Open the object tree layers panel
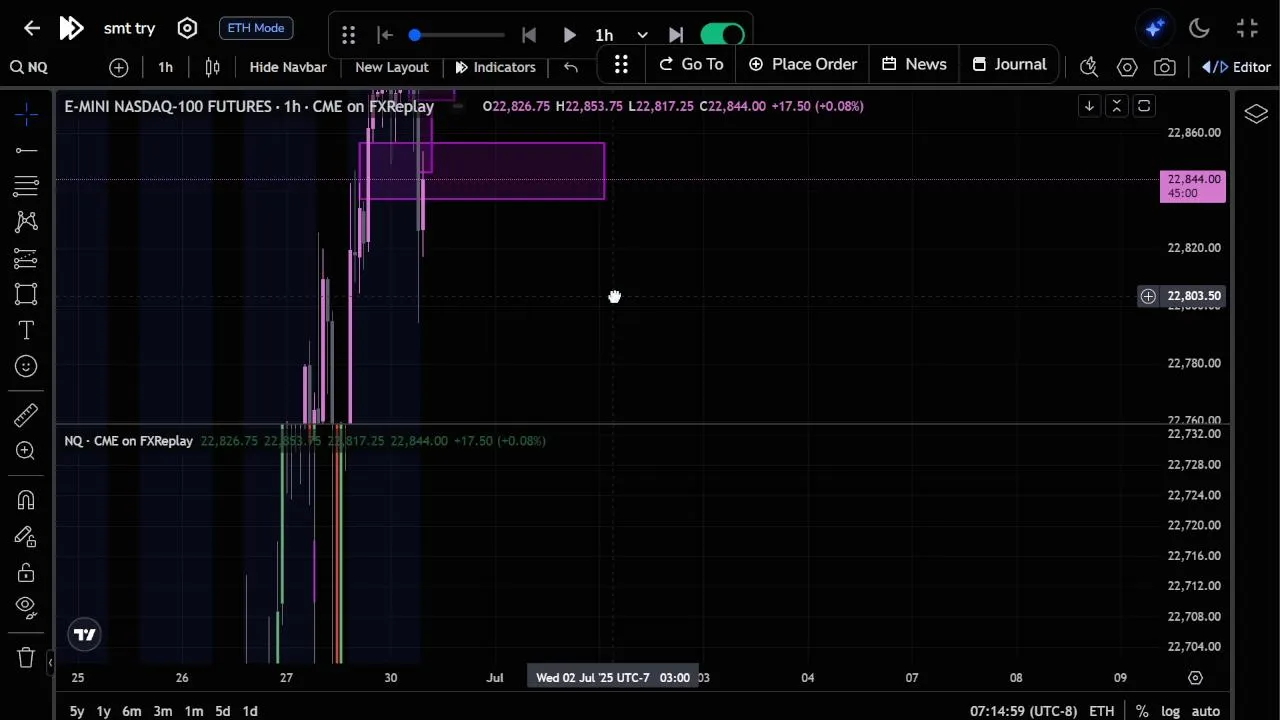The image size is (1280, 720). click(x=1256, y=114)
